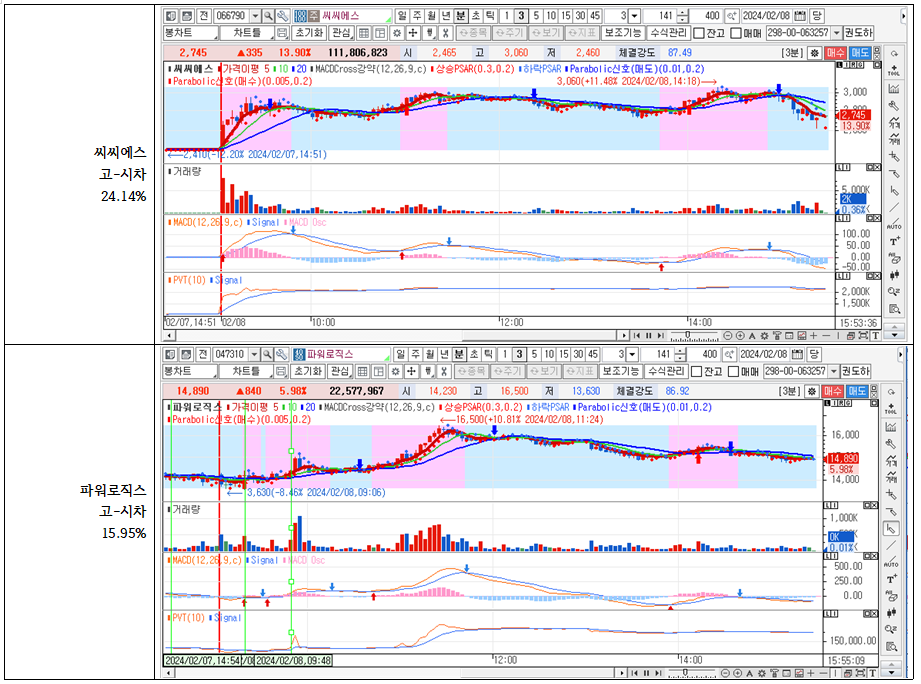Click 초기화 reset button in 씨씨에스 chart
This screenshot has width=921, height=684.
[309, 33]
